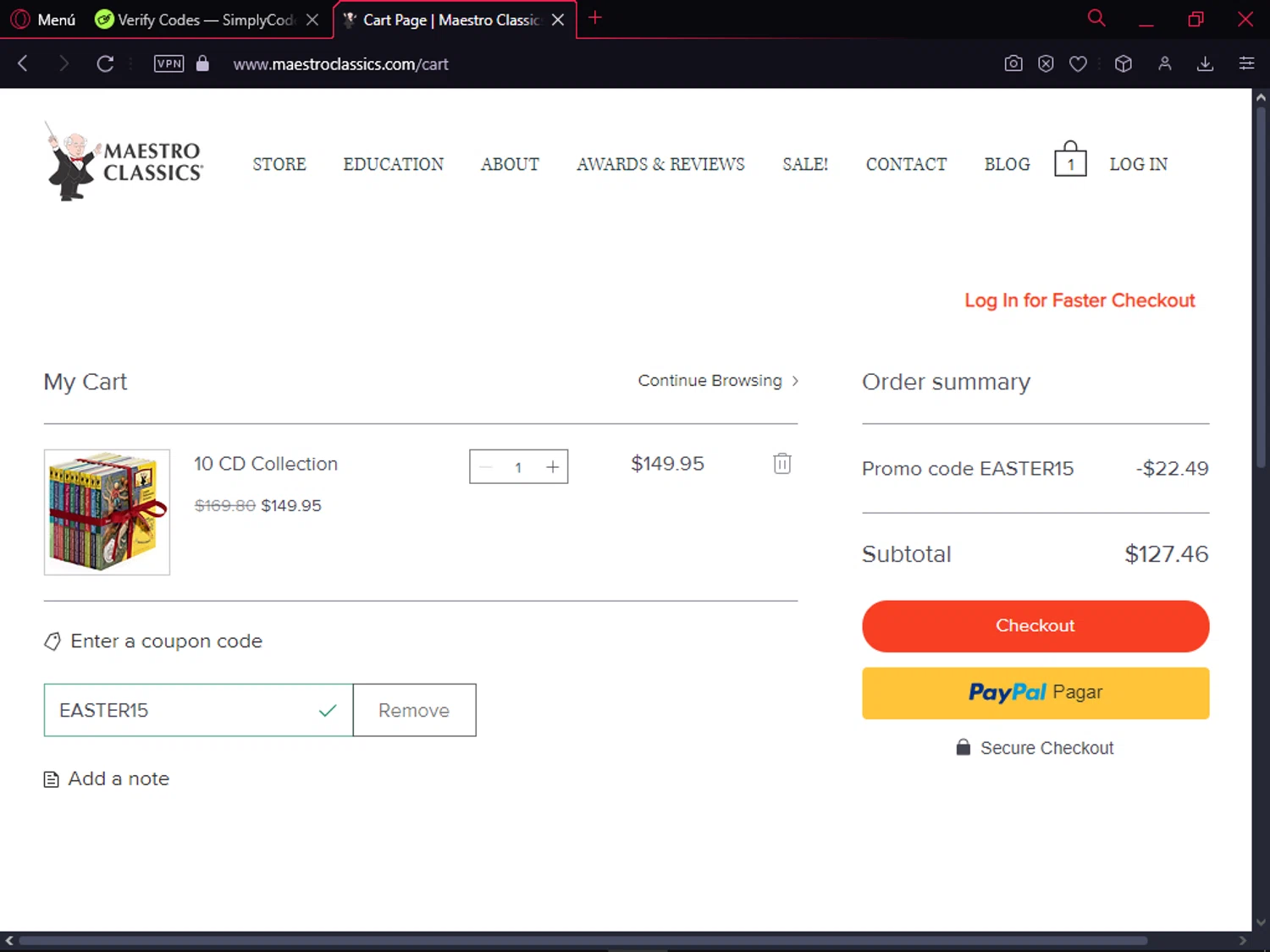View site security padlock info
The height and width of the screenshot is (952, 1270).
pyautogui.click(x=202, y=63)
